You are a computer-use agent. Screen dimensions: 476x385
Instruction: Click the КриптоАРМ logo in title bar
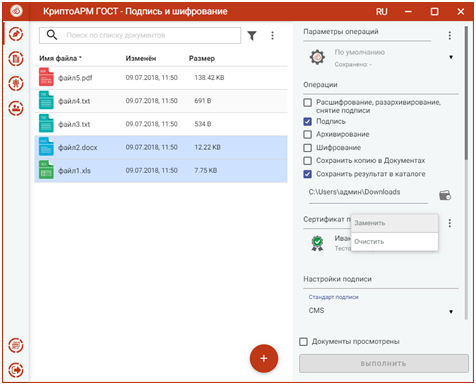16,11
